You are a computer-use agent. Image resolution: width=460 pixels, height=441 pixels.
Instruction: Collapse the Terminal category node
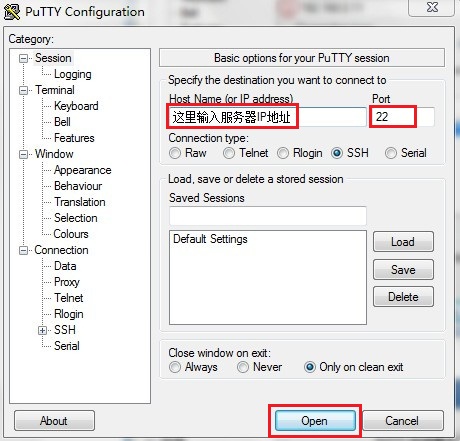click(23, 91)
